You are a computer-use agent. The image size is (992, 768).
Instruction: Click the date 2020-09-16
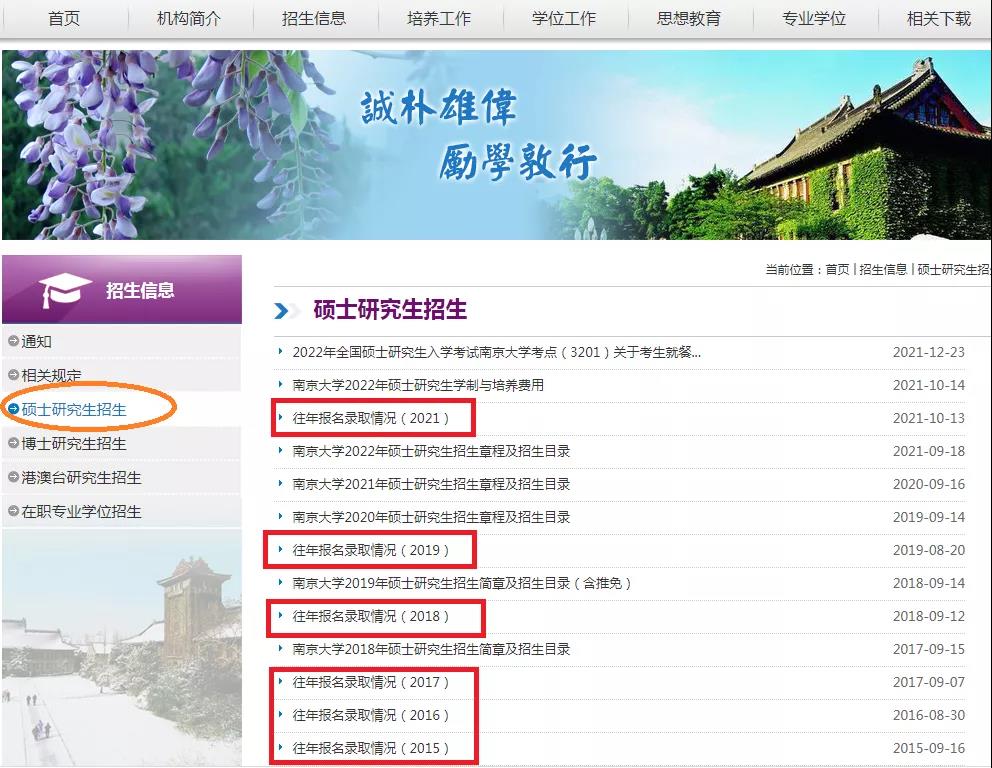tap(929, 484)
